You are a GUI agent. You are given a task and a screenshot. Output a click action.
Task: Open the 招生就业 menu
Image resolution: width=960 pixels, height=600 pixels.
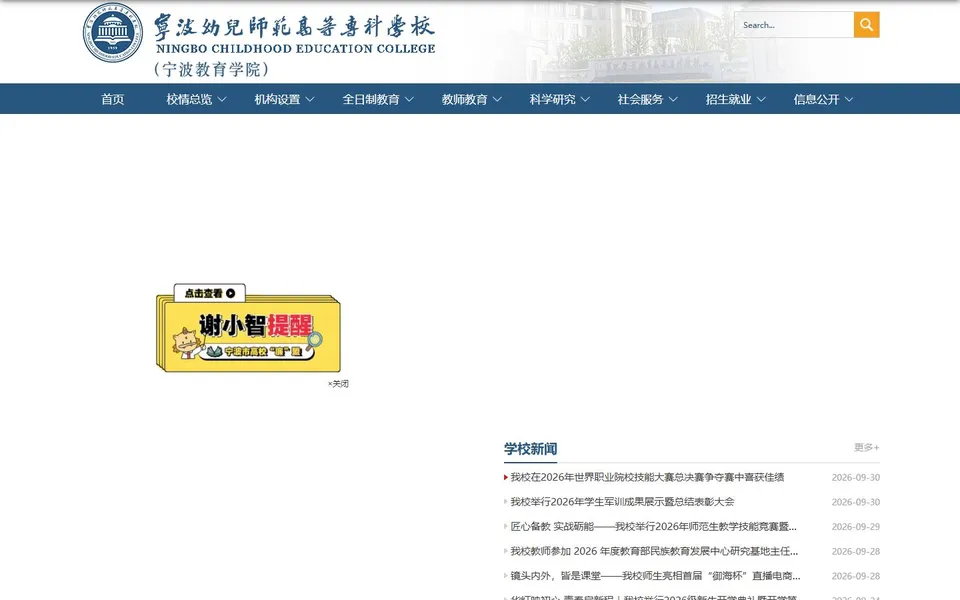click(729, 99)
